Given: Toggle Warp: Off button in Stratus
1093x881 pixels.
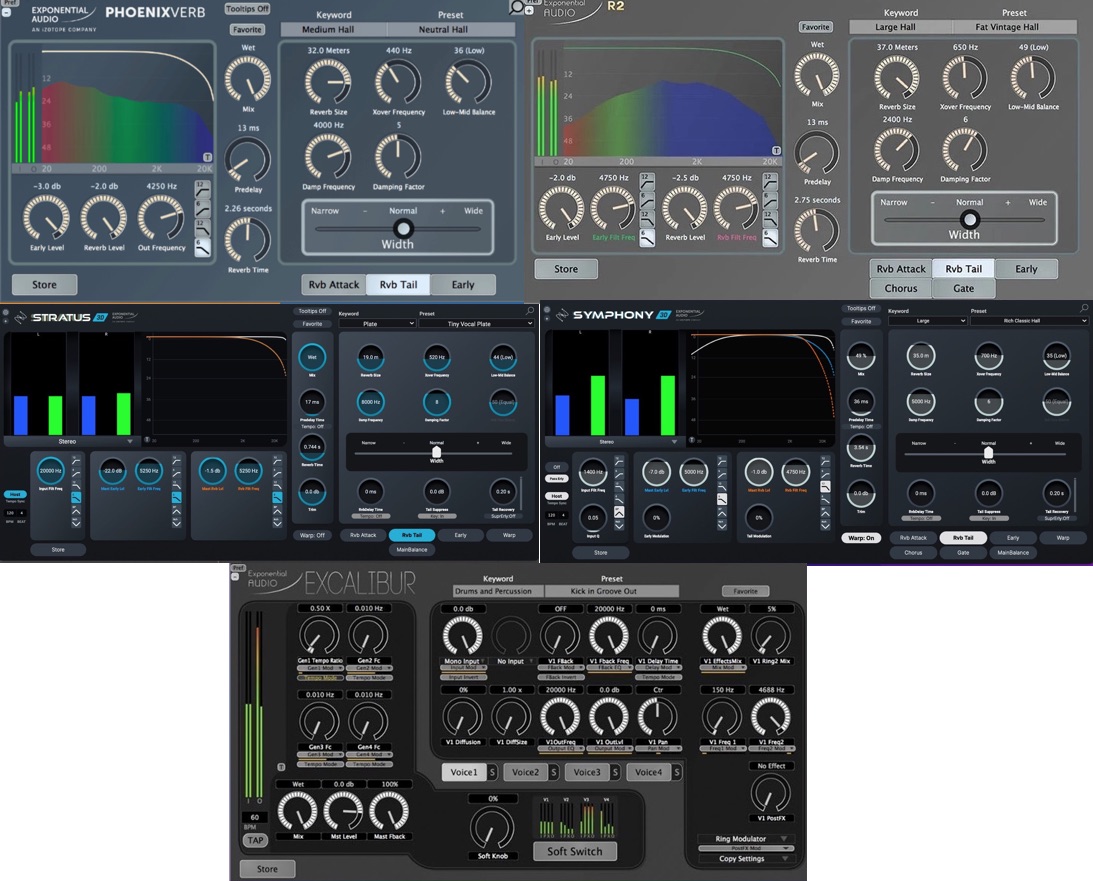Looking at the screenshot, I should point(312,536).
